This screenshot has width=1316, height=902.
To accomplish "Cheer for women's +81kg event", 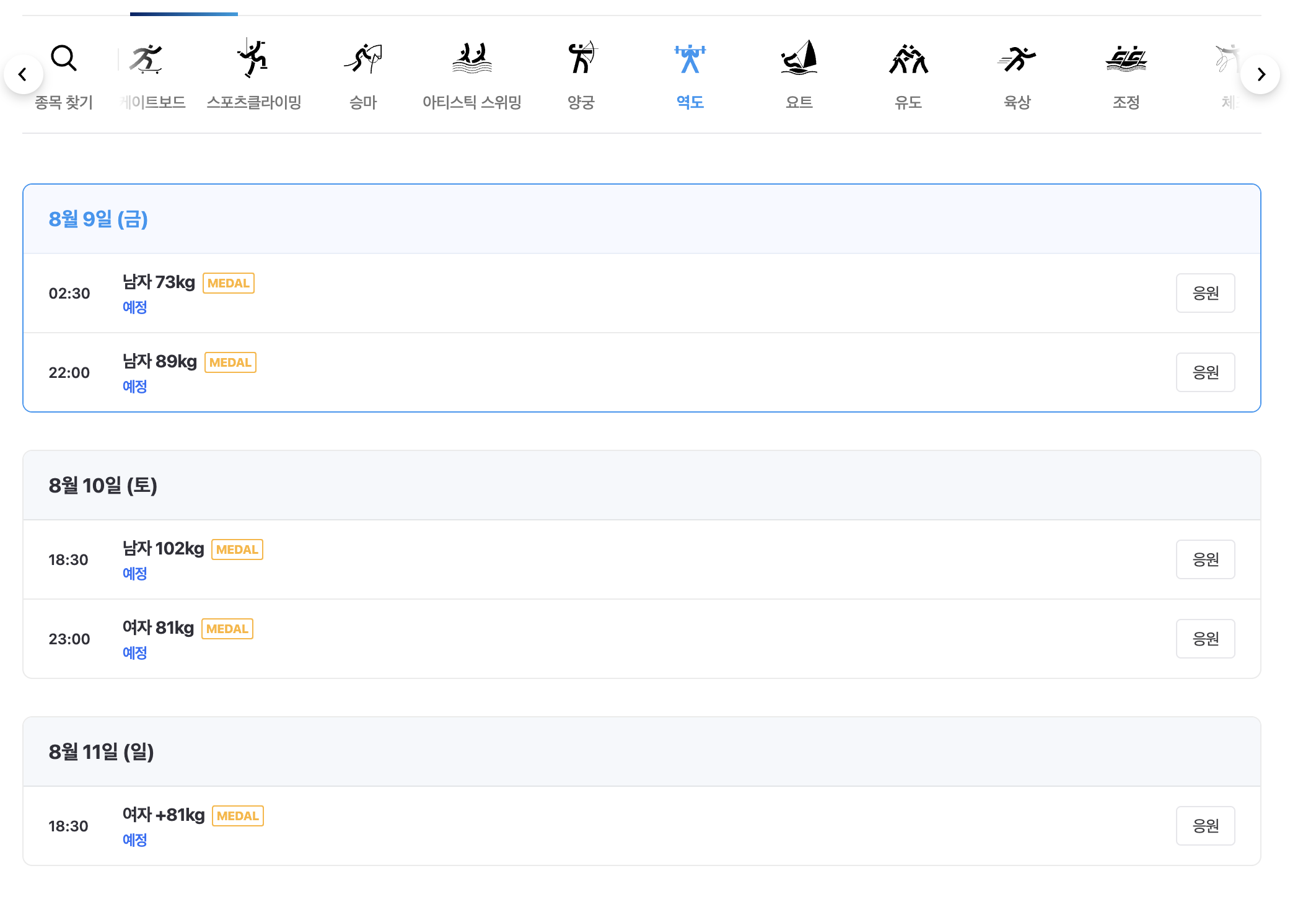I will pos(1205,826).
